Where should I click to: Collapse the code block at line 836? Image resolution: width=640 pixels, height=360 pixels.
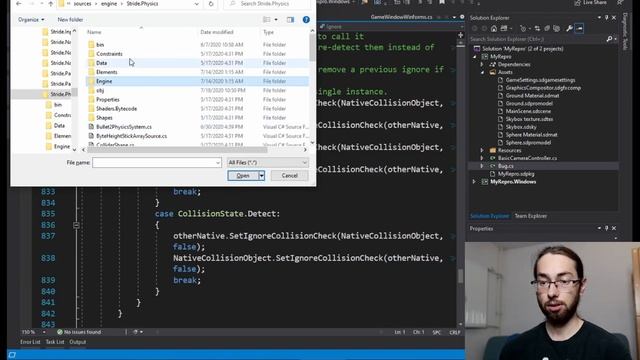pyautogui.click(x=76, y=225)
